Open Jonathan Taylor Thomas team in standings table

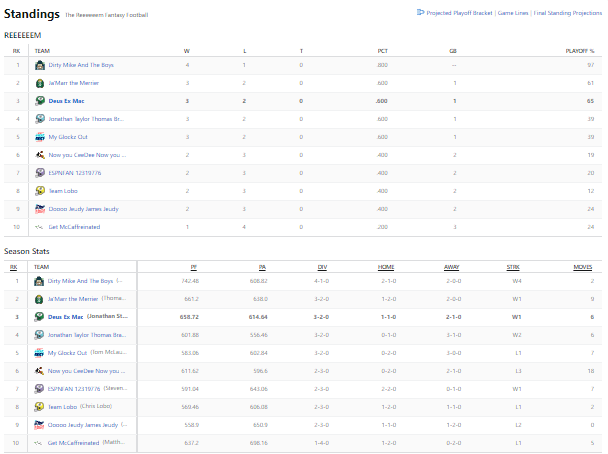86,119
